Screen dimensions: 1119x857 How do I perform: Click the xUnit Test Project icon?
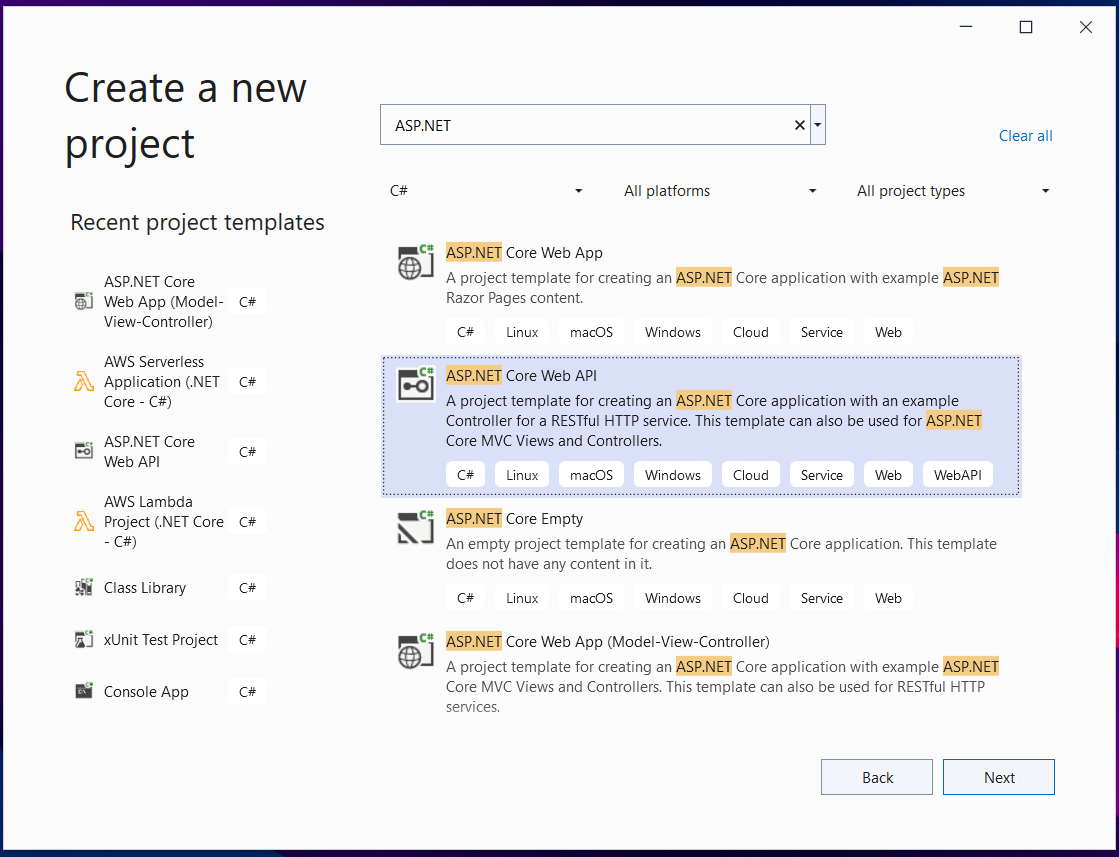[x=83, y=639]
